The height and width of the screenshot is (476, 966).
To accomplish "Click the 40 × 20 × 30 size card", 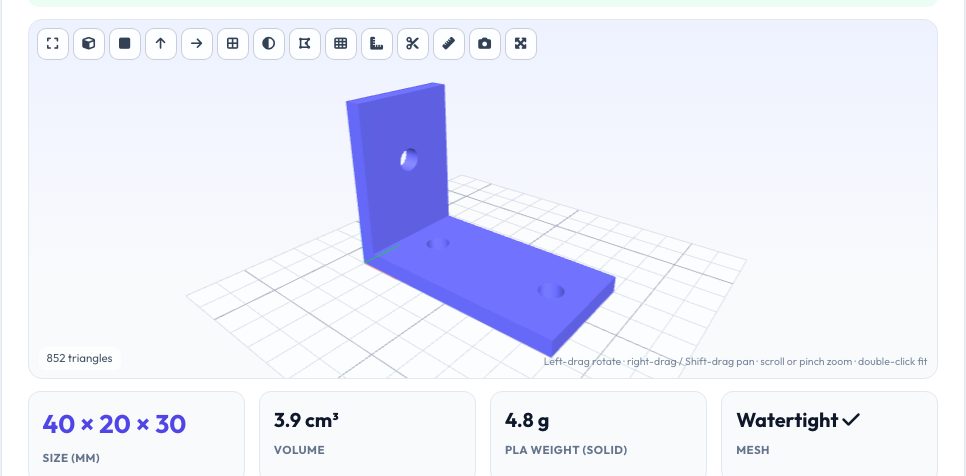I will tap(137, 434).
